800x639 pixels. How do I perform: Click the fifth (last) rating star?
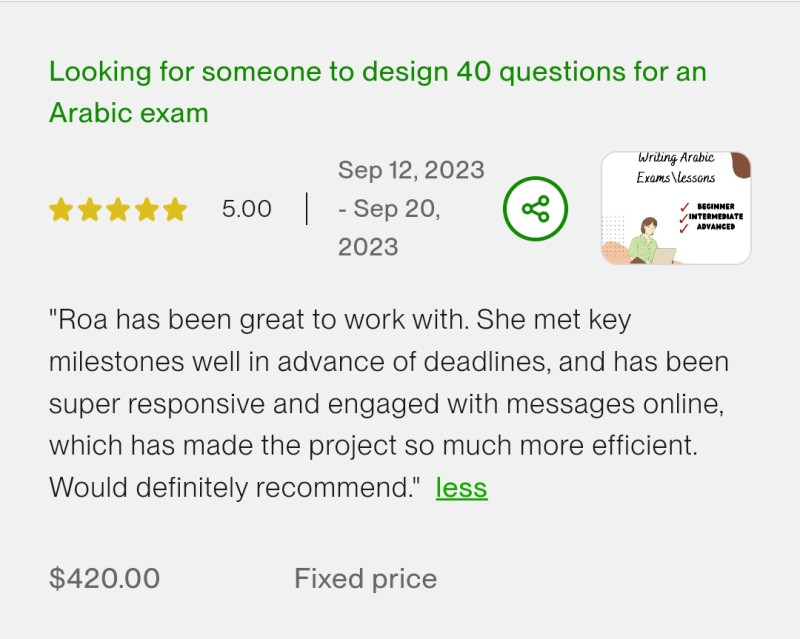pos(175,210)
